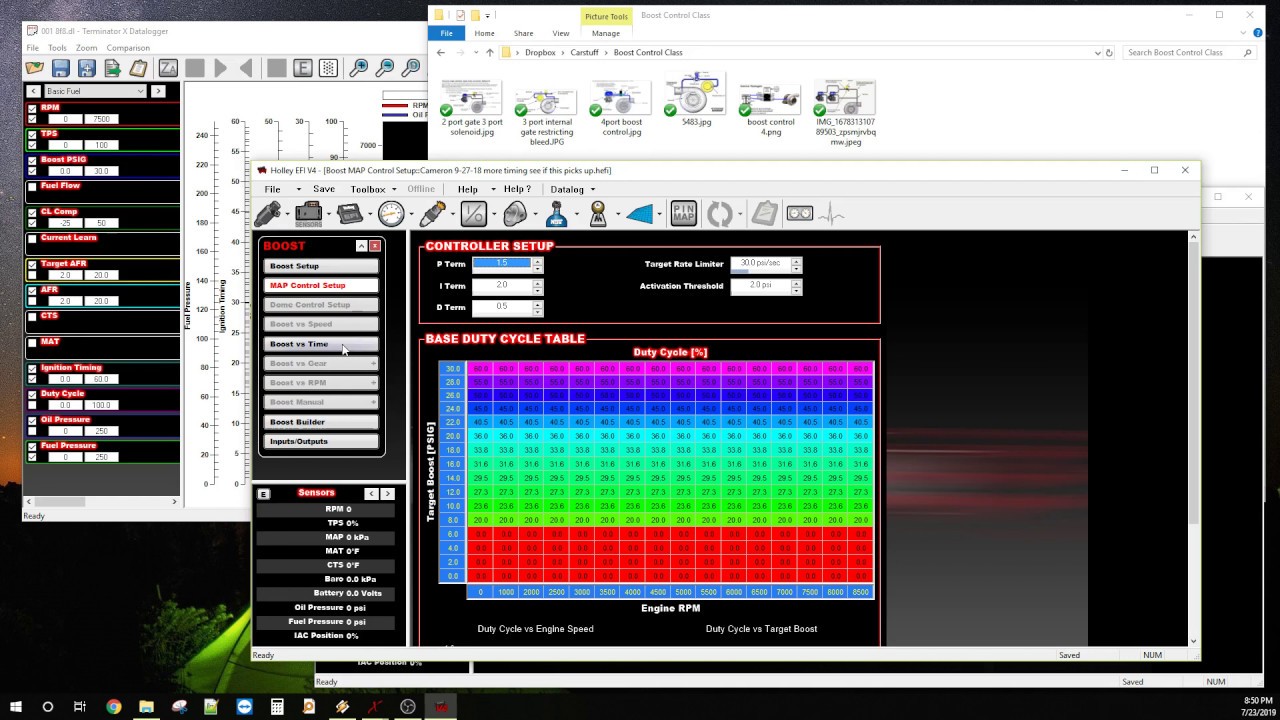Toggle the RPM channel checkbox
Image resolution: width=1280 pixels, height=720 pixels.
32,109
